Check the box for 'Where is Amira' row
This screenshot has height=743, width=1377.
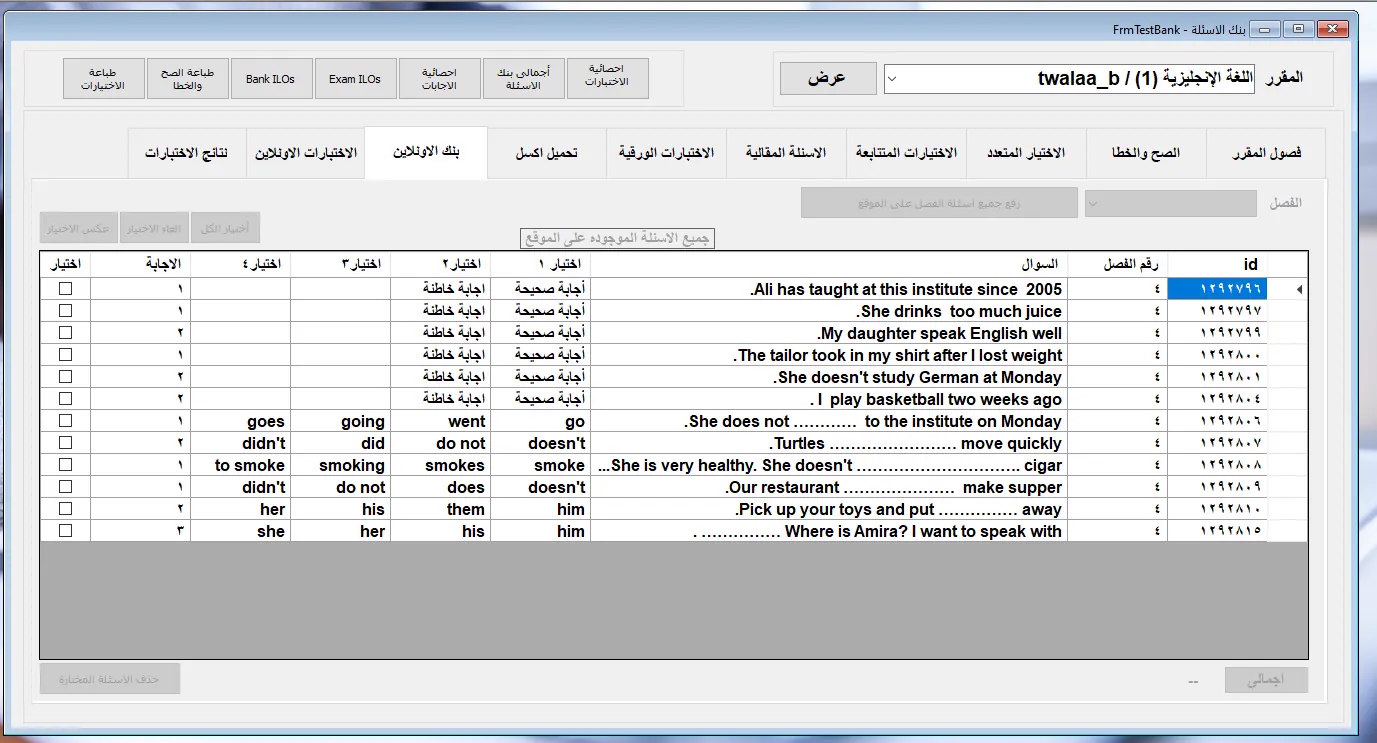[x=66, y=531]
